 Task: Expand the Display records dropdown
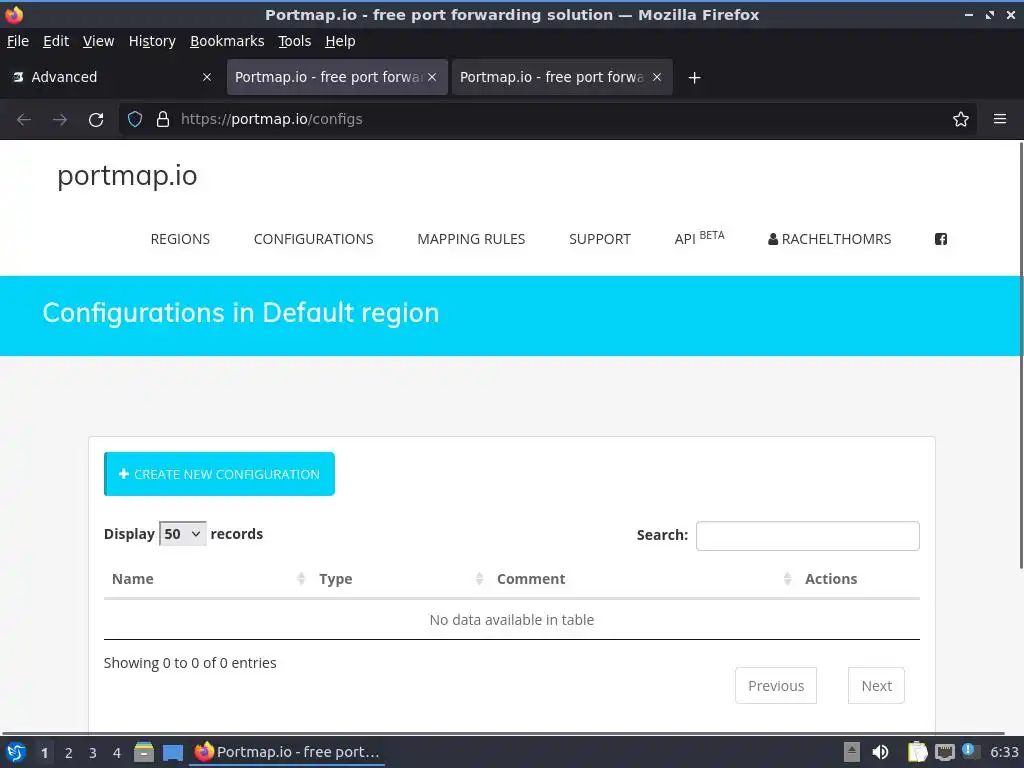pyautogui.click(x=182, y=534)
